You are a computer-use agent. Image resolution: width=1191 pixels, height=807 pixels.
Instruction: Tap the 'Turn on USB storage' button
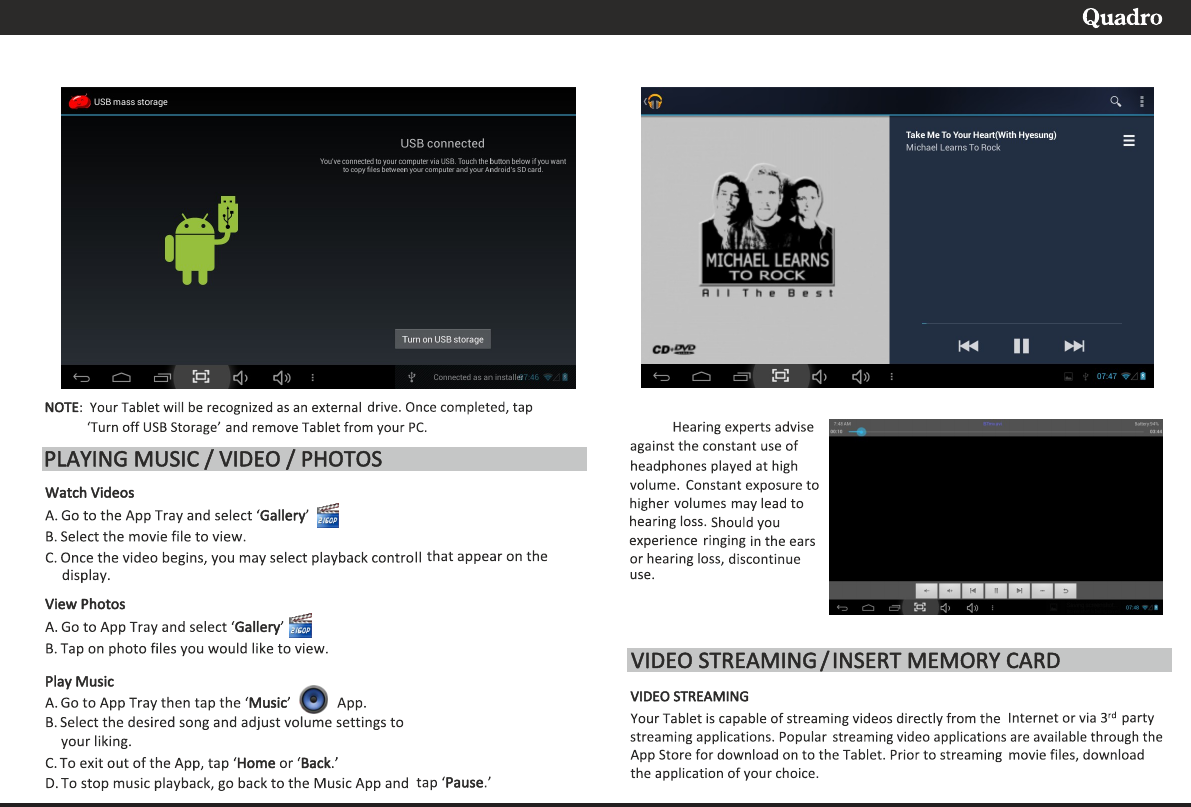[x=443, y=339]
